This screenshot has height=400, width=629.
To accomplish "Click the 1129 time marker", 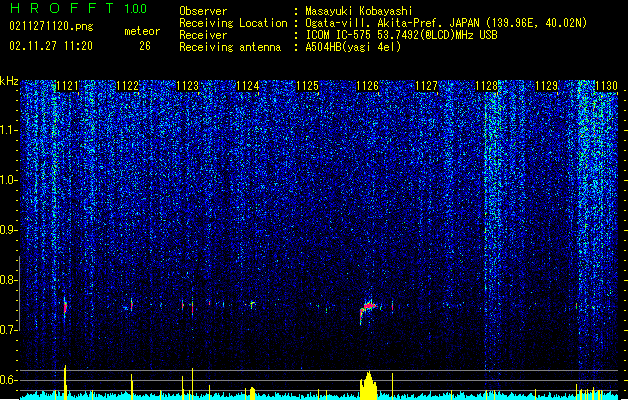I will tap(546, 86).
